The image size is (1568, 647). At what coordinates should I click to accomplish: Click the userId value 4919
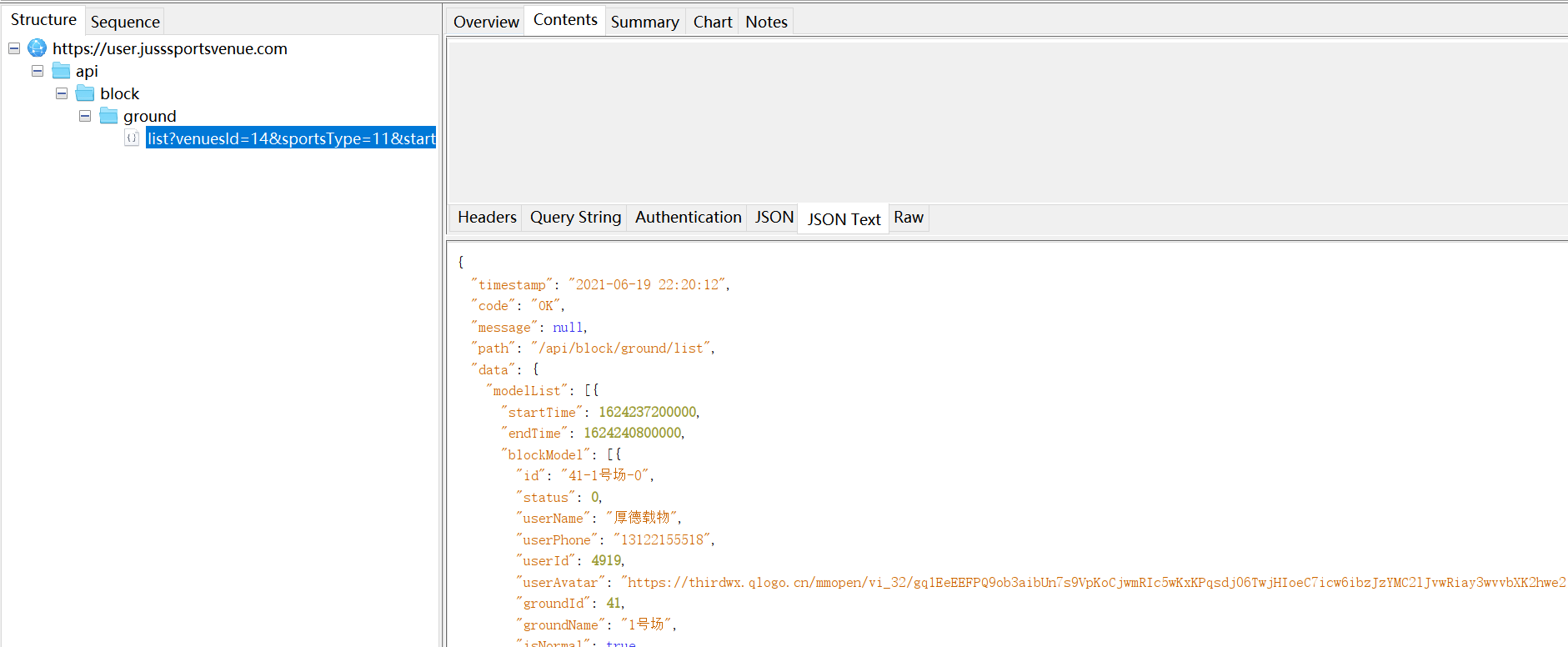pos(606,561)
